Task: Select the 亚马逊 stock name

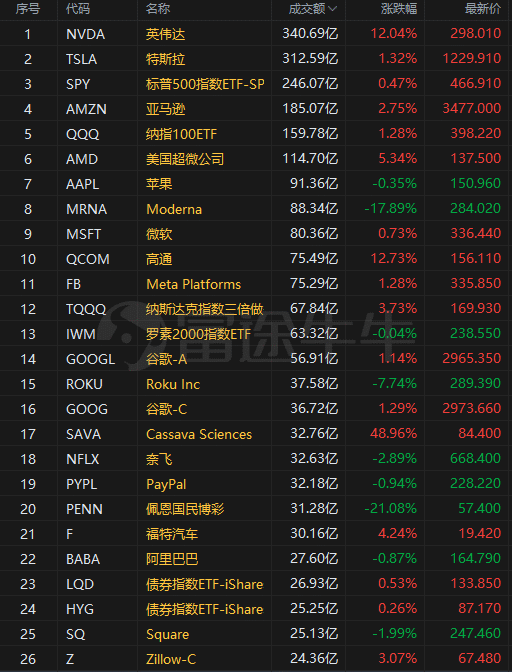Action: [x=165, y=109]
